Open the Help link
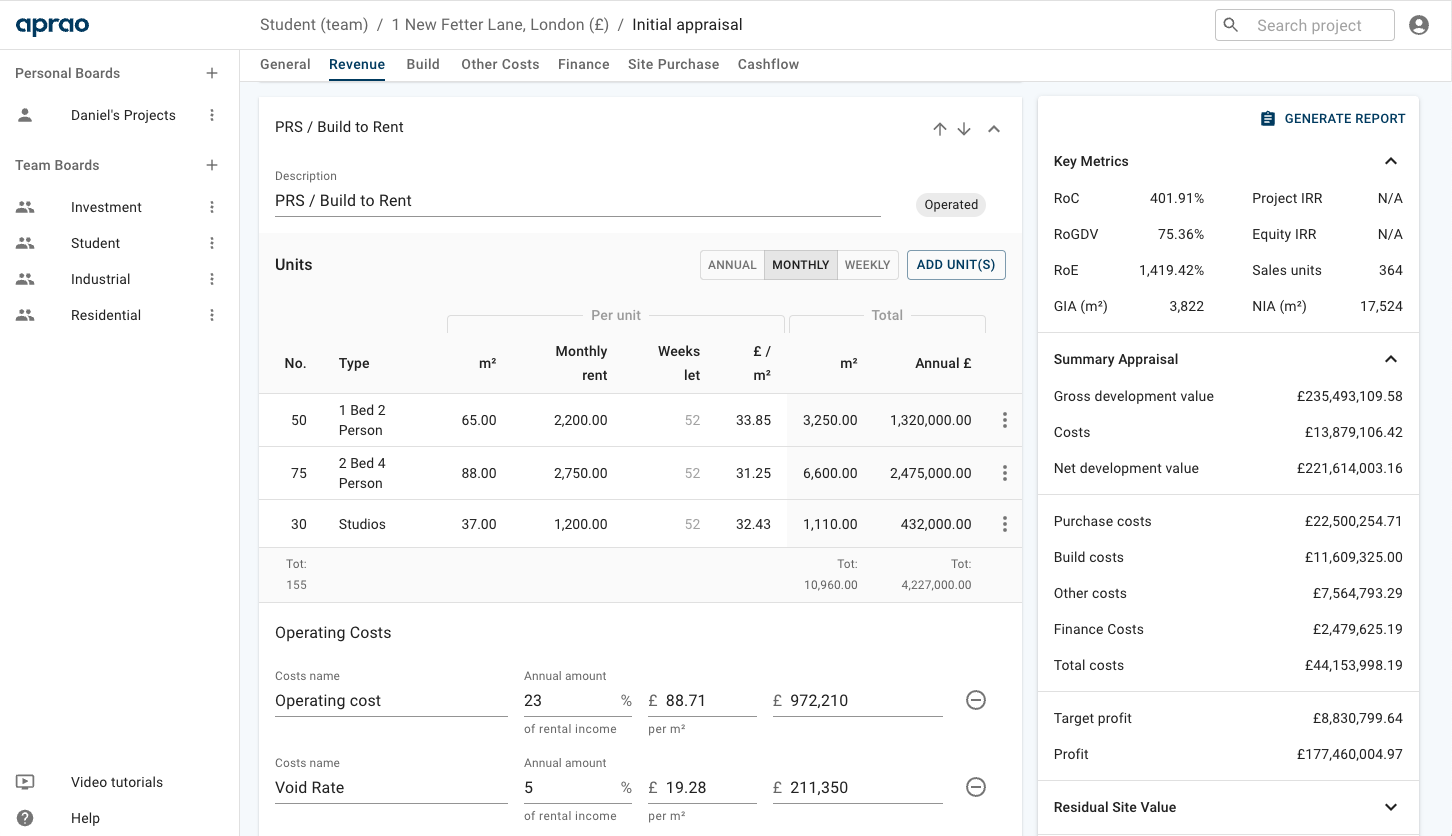Screen dimensions: 1452x836 pos(86,818)
